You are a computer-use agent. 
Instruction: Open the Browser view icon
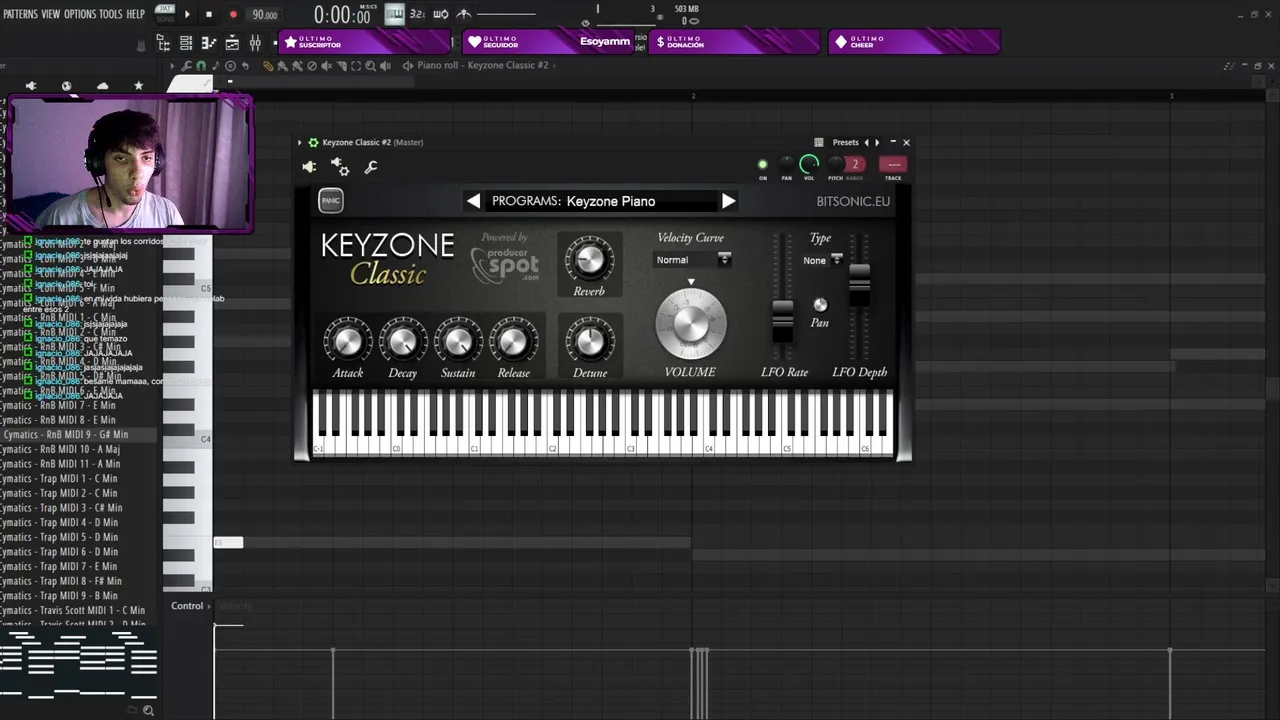point(163,43)
